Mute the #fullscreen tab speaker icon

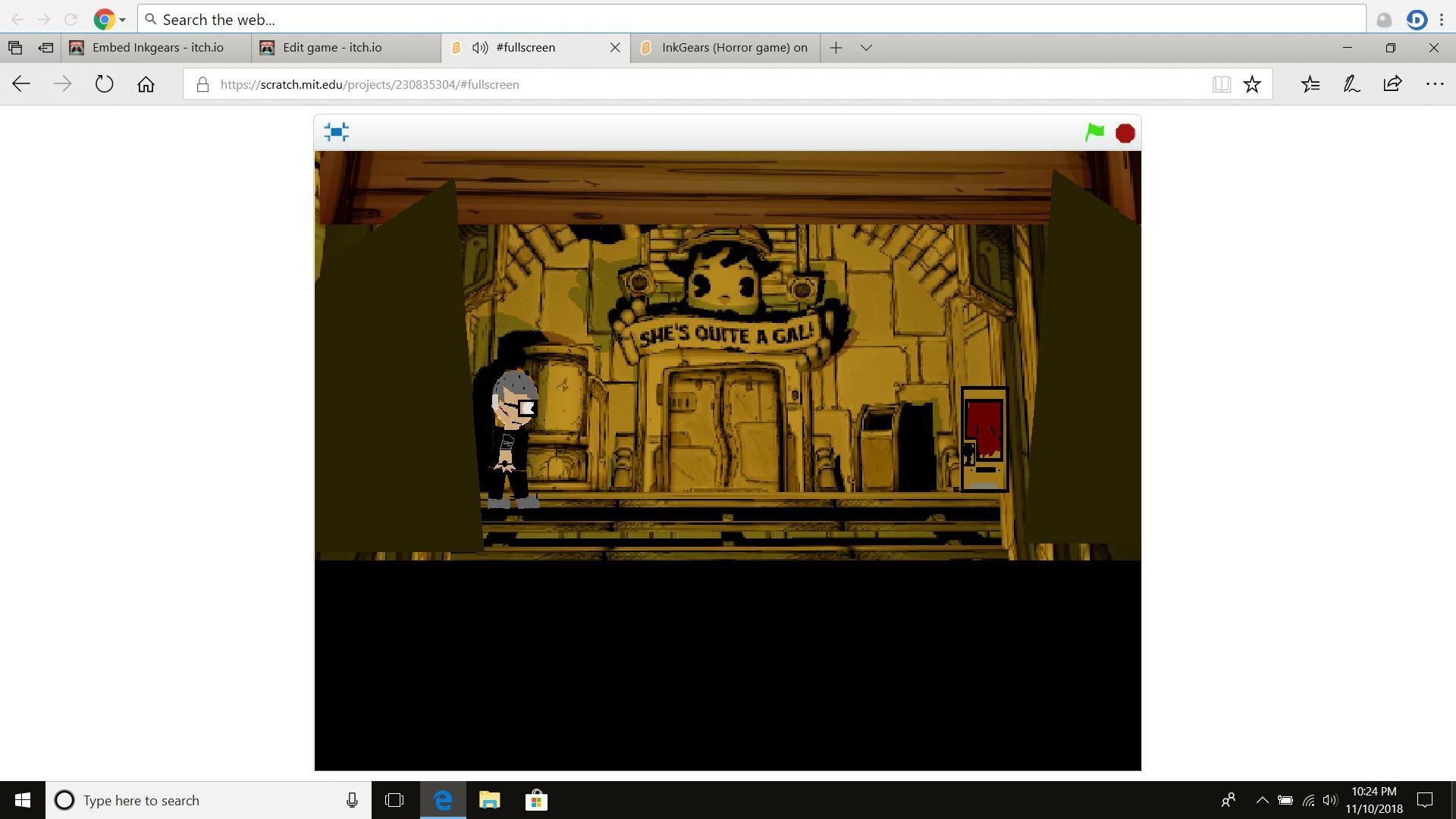[480, 48]
